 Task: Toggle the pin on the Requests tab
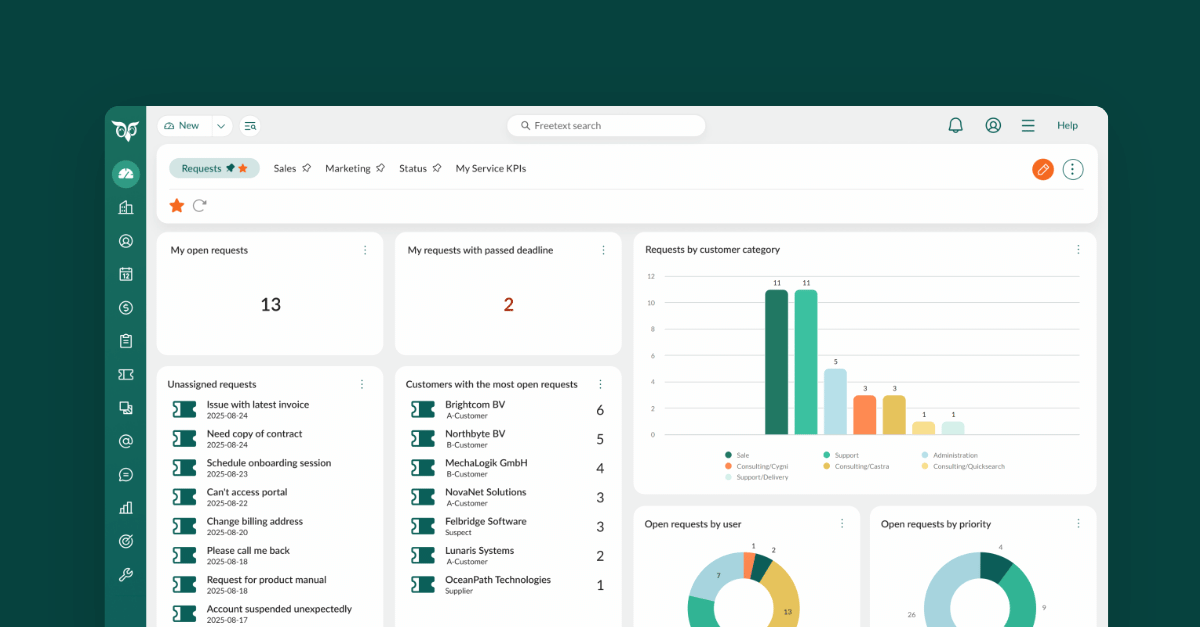pos(230,168)
